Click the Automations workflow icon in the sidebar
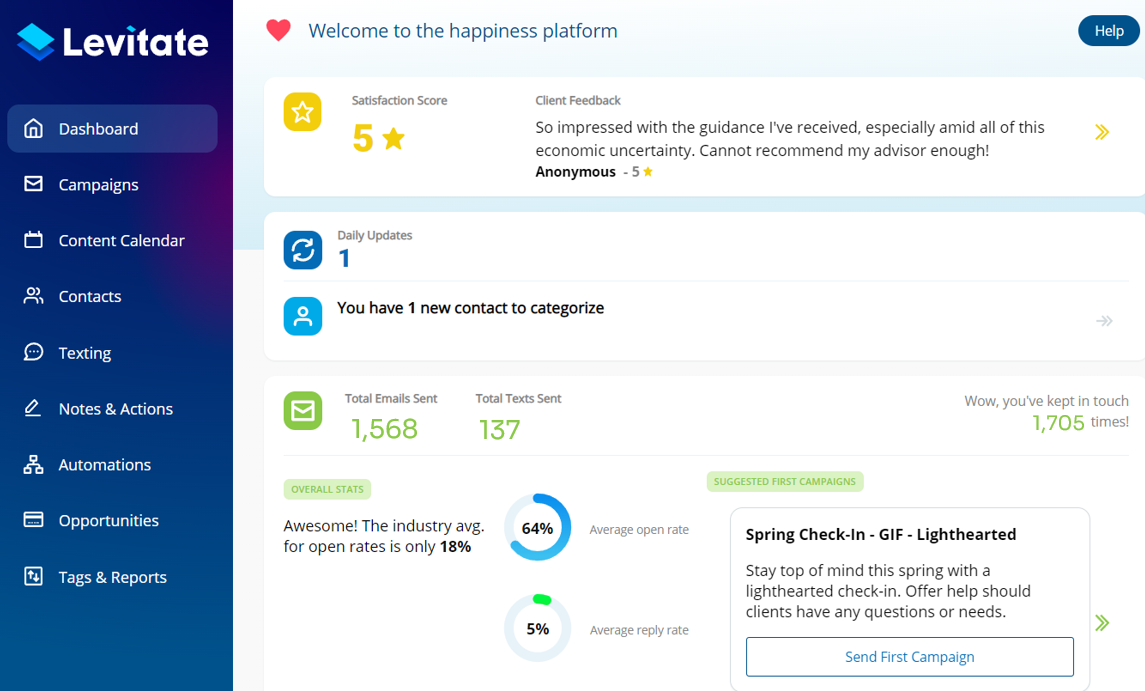This screenshot has height=691, width=1145. pos(34,464)
